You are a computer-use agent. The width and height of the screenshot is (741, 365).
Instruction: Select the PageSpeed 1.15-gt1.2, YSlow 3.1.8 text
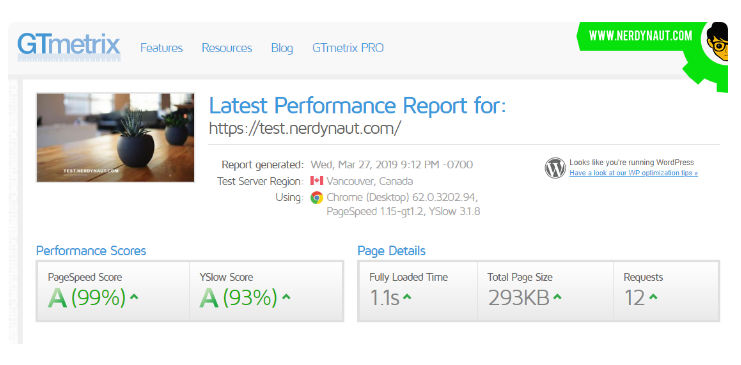(403, 211)
